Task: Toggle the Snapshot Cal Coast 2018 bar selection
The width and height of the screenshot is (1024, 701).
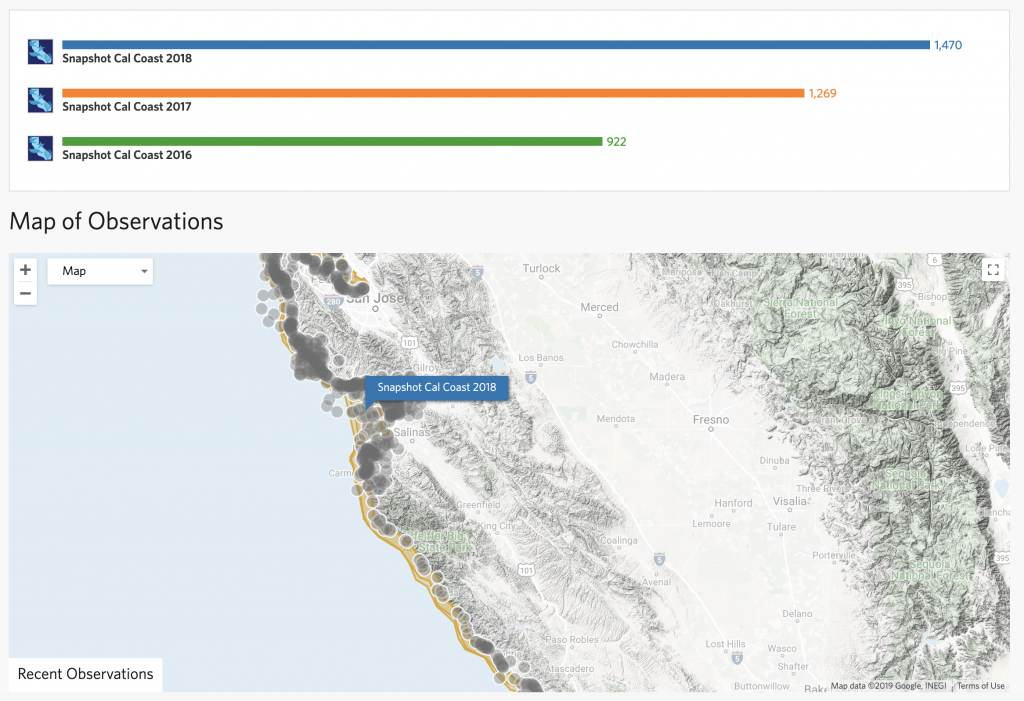Action: (x=495, y=44)
